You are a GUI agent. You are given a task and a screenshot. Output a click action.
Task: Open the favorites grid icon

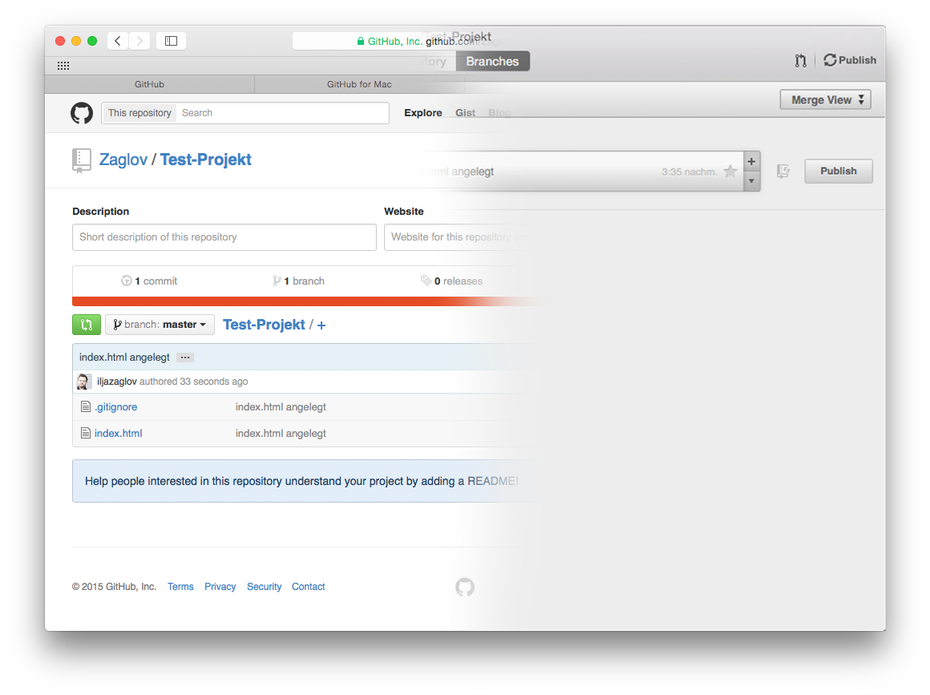[63, 66]
